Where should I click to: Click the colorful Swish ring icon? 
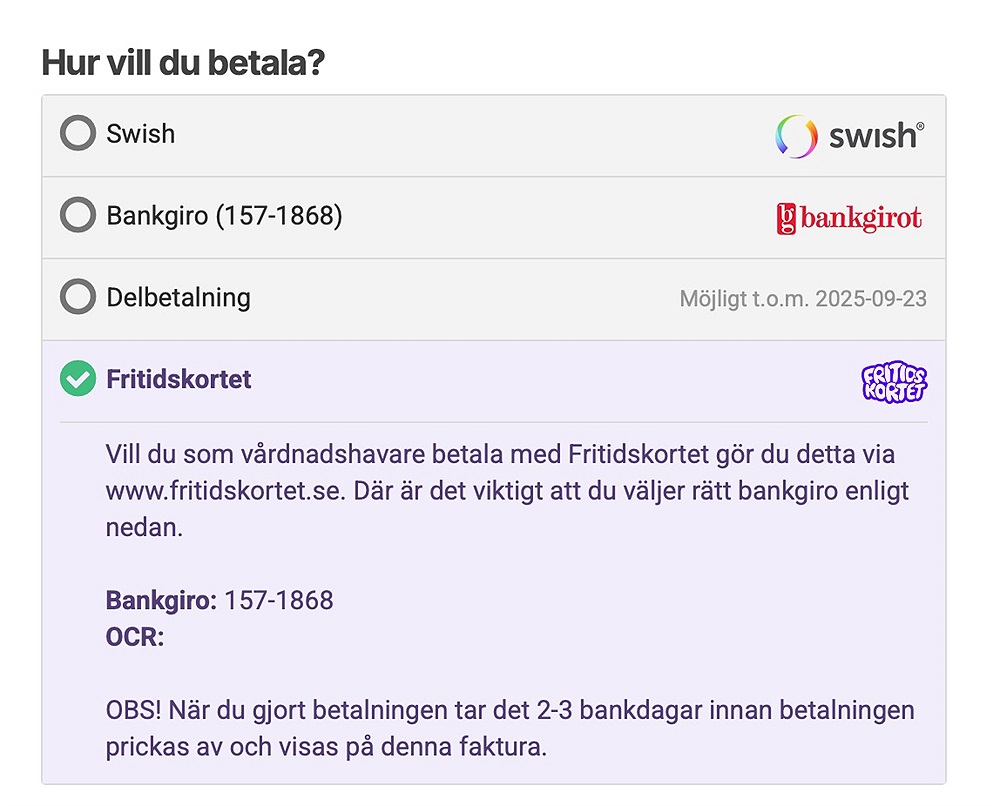pyautogui.click(x=797, y=136)
